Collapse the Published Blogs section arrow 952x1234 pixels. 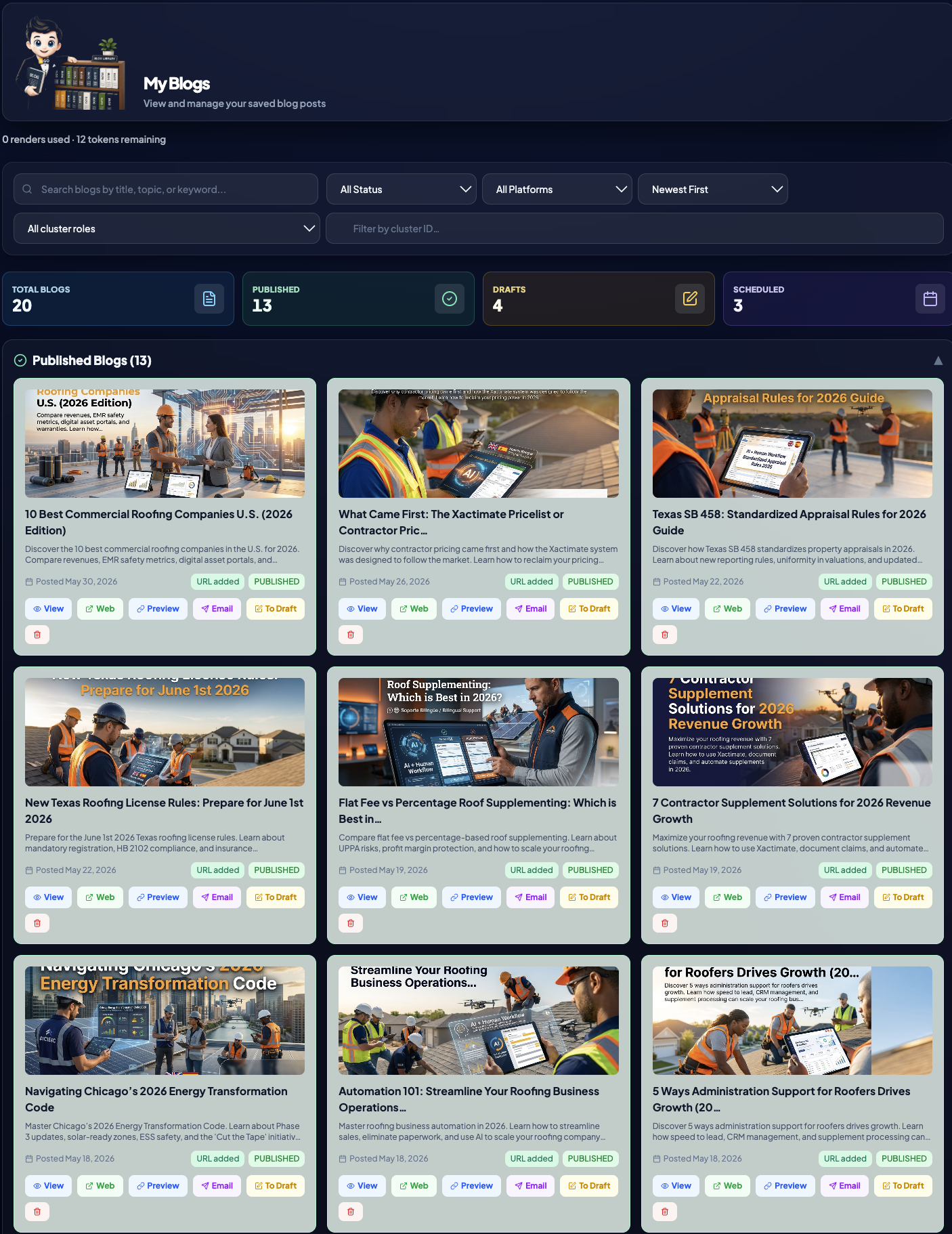point(938,361)
